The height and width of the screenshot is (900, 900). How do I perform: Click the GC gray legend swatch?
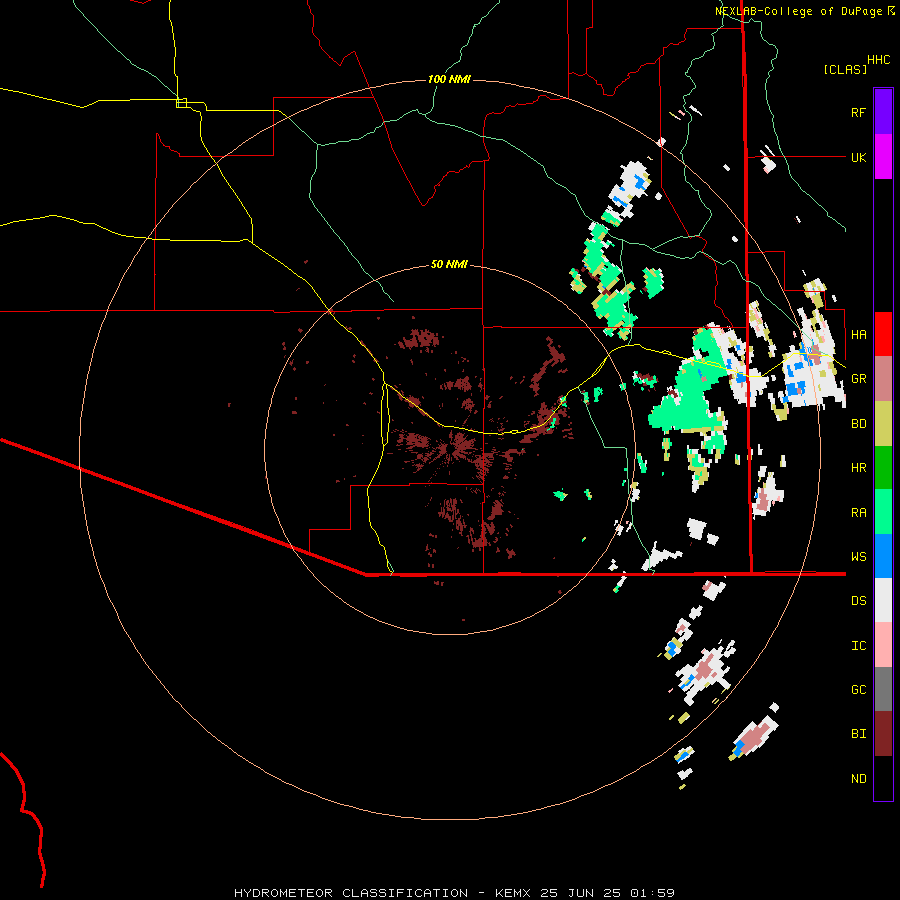point(883,689)
